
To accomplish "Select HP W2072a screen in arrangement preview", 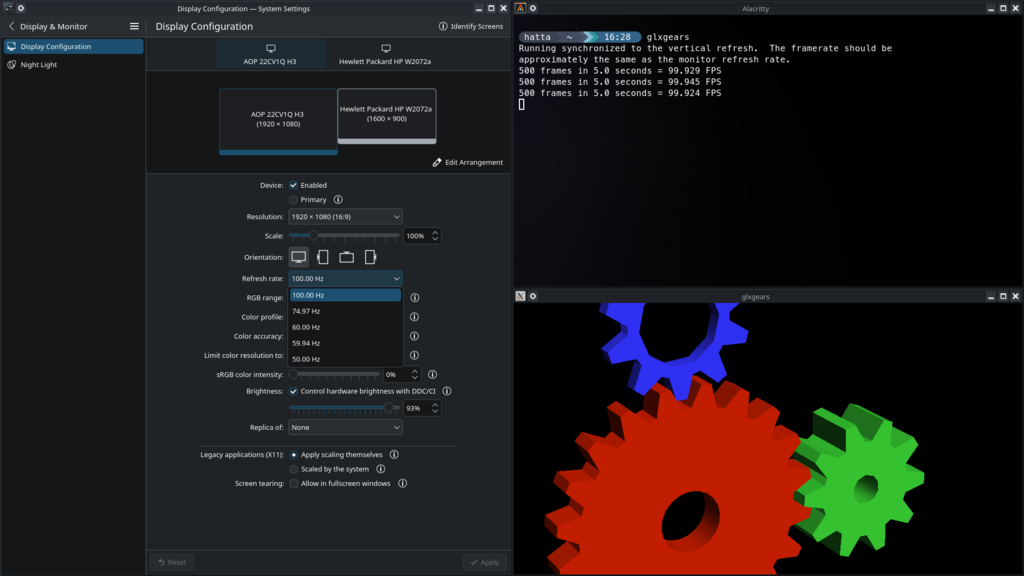I will [x=387, y=116].
